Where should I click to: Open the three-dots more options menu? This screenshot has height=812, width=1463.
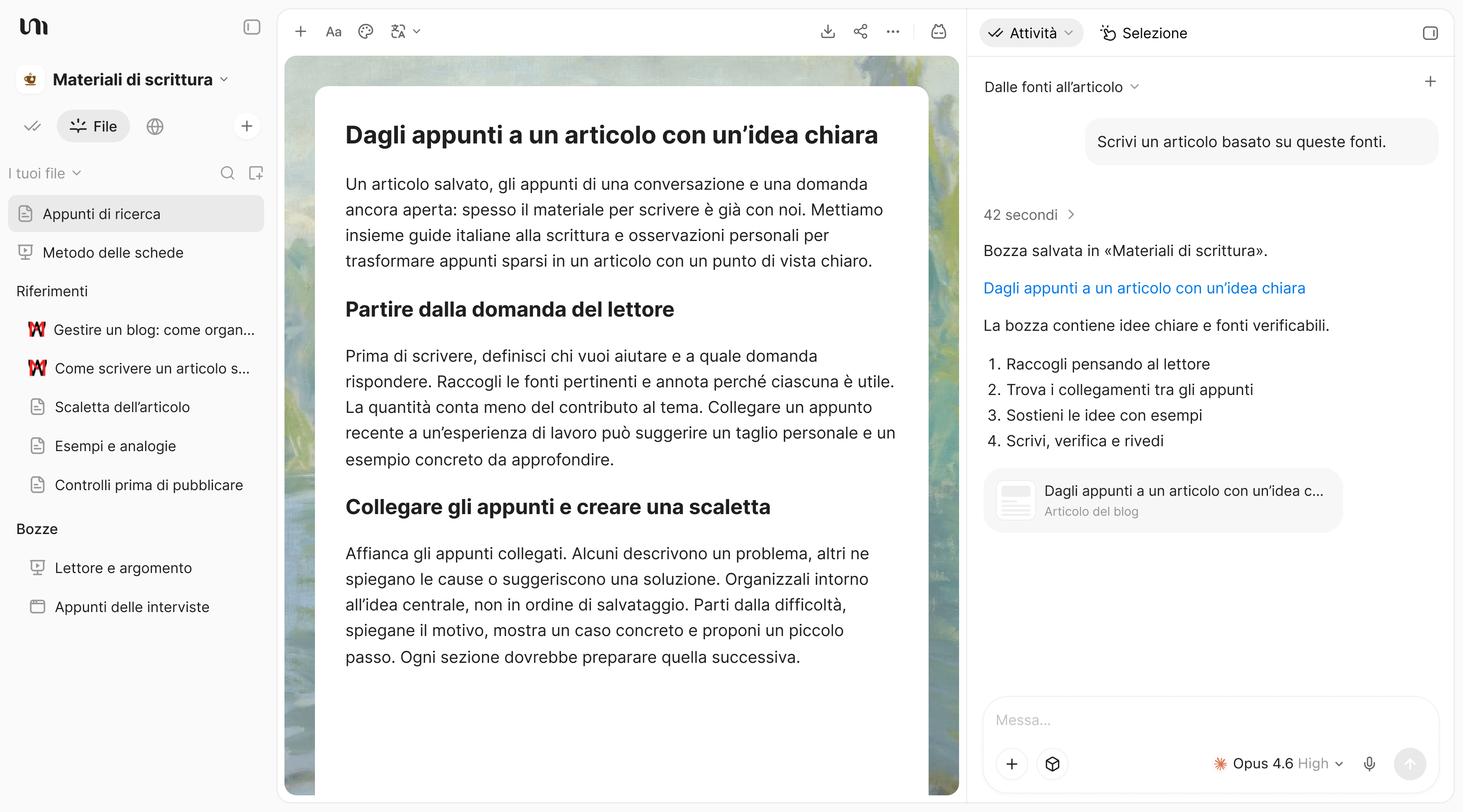893,31
